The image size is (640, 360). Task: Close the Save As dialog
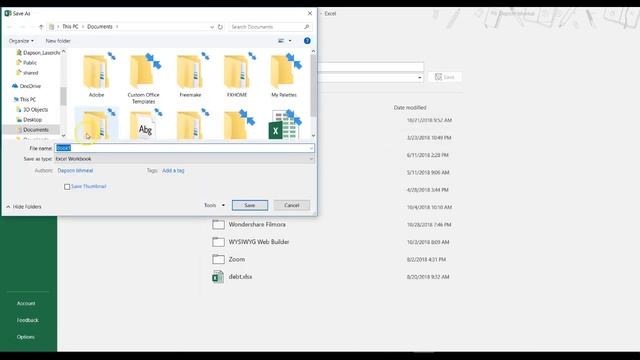pos(310,13)
